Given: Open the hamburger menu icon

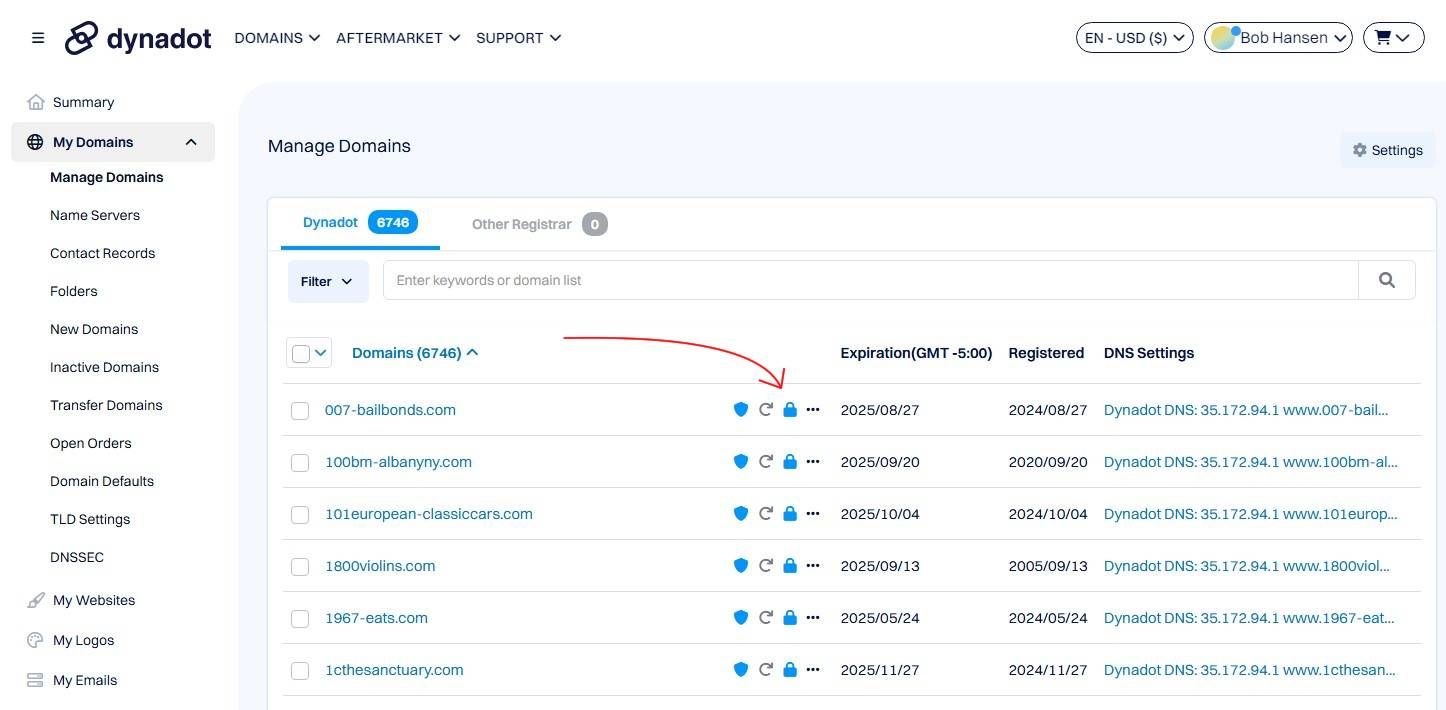Looking at the screenshot, I should (38, 38).
